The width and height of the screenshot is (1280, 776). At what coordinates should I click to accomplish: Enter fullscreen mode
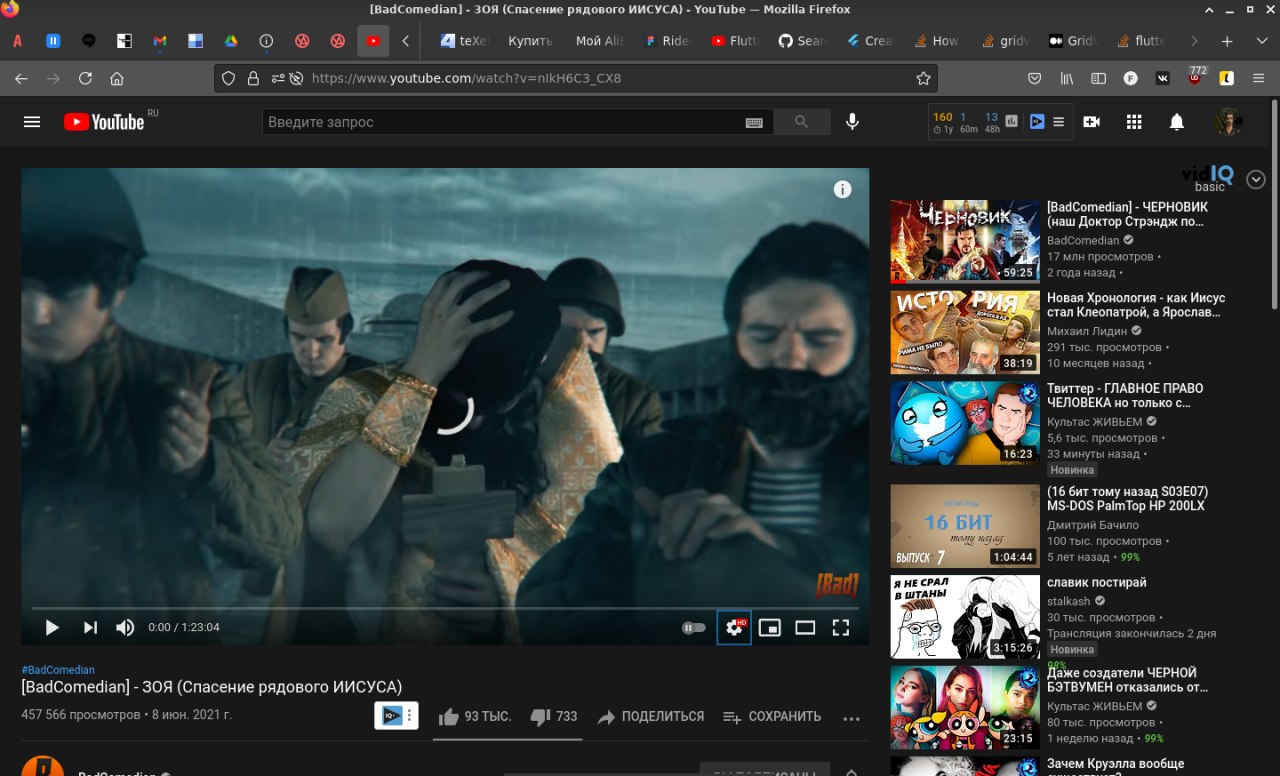click(x=841, y=627)
